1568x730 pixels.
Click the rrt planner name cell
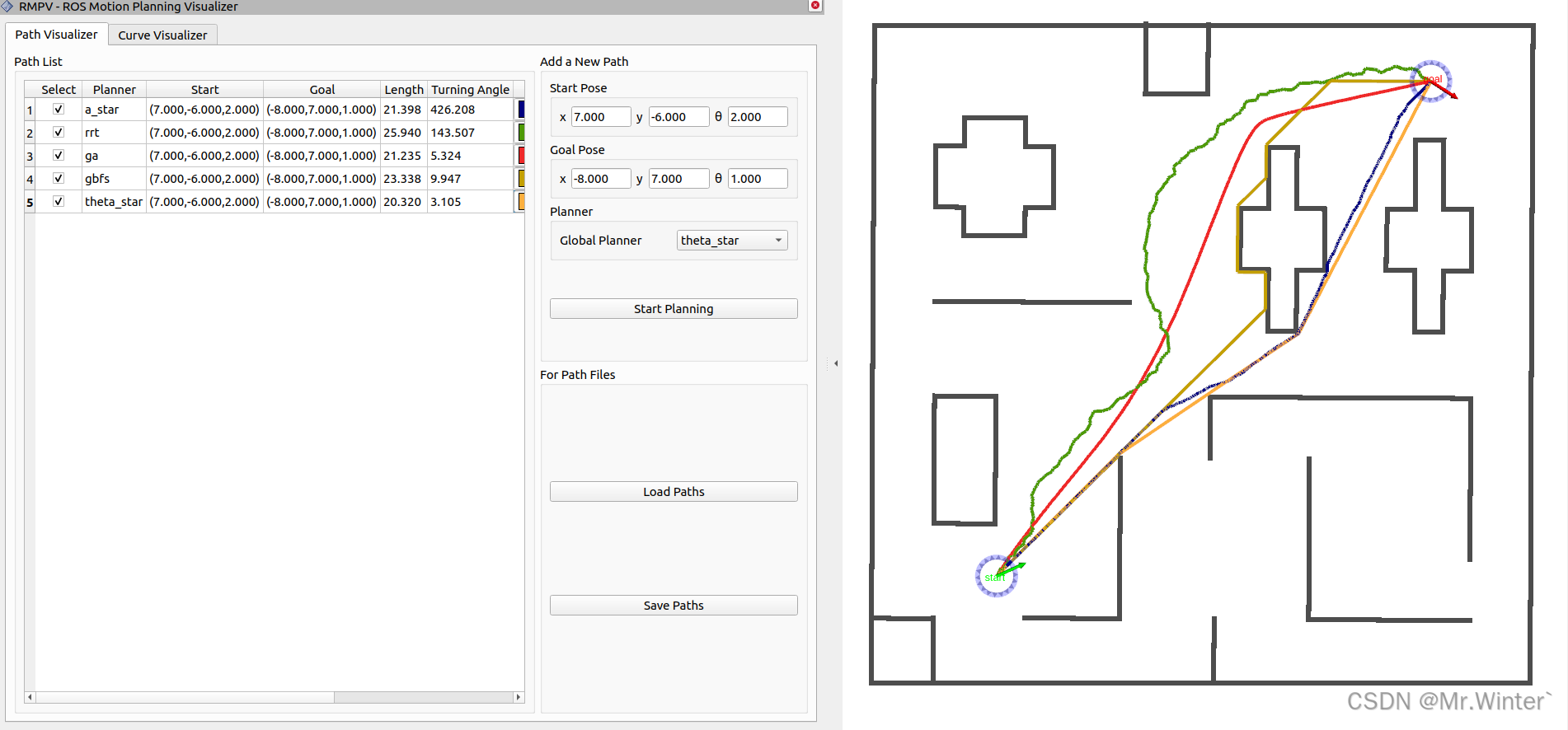[x=114, y=132]
